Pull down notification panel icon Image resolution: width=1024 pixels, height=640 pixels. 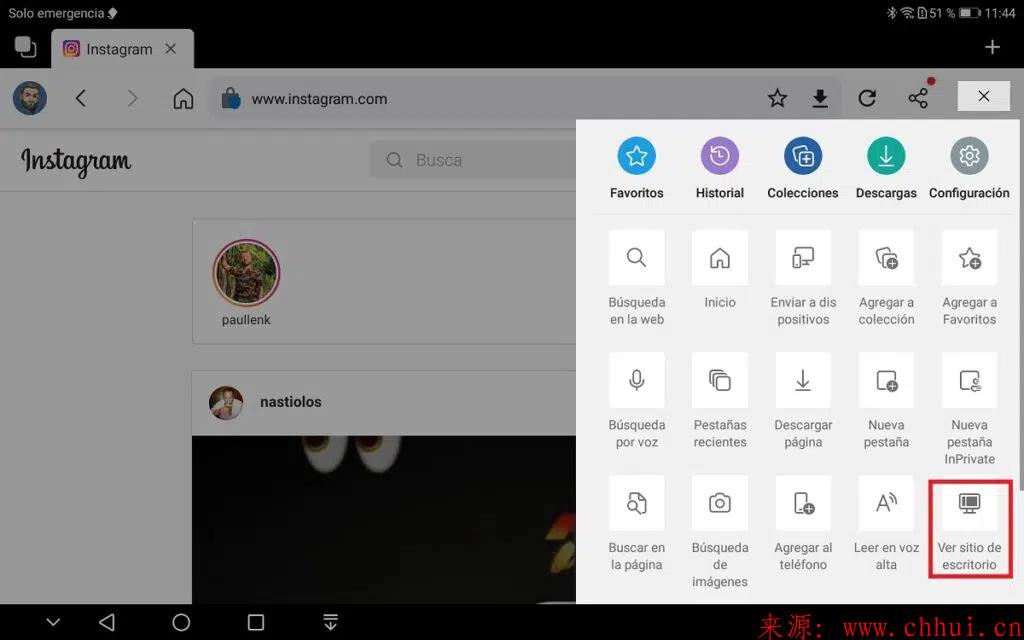click(x=330, y=622)
